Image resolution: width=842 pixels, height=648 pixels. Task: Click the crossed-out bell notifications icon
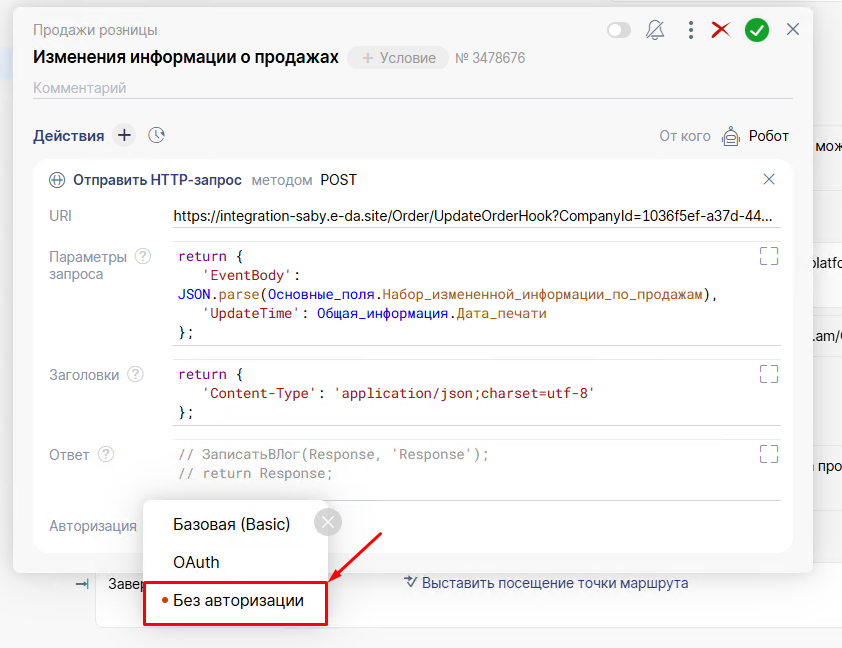click(x=655, y=30)
